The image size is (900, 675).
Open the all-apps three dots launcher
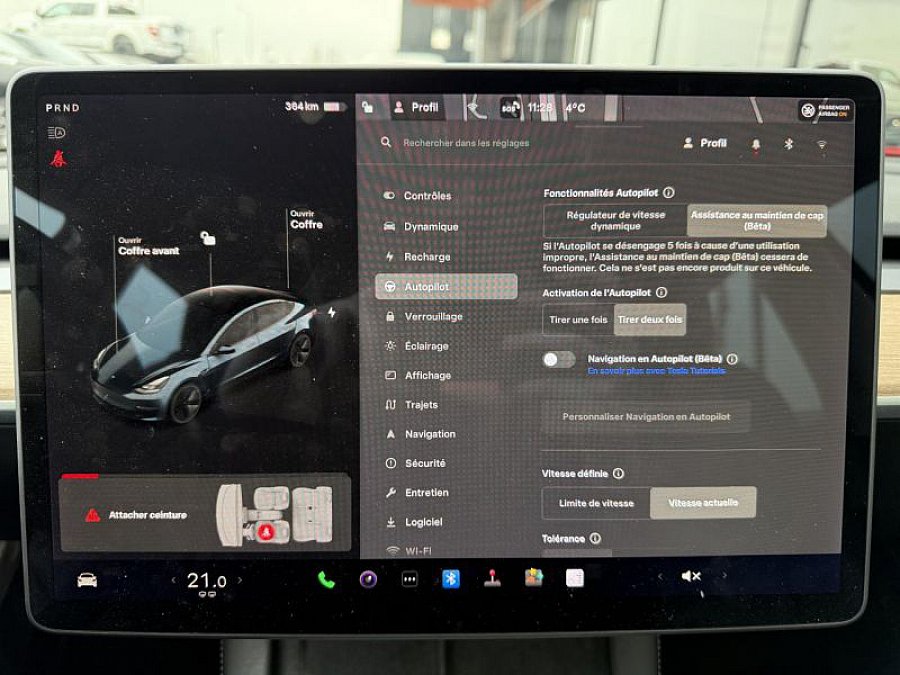coord(409,579)
